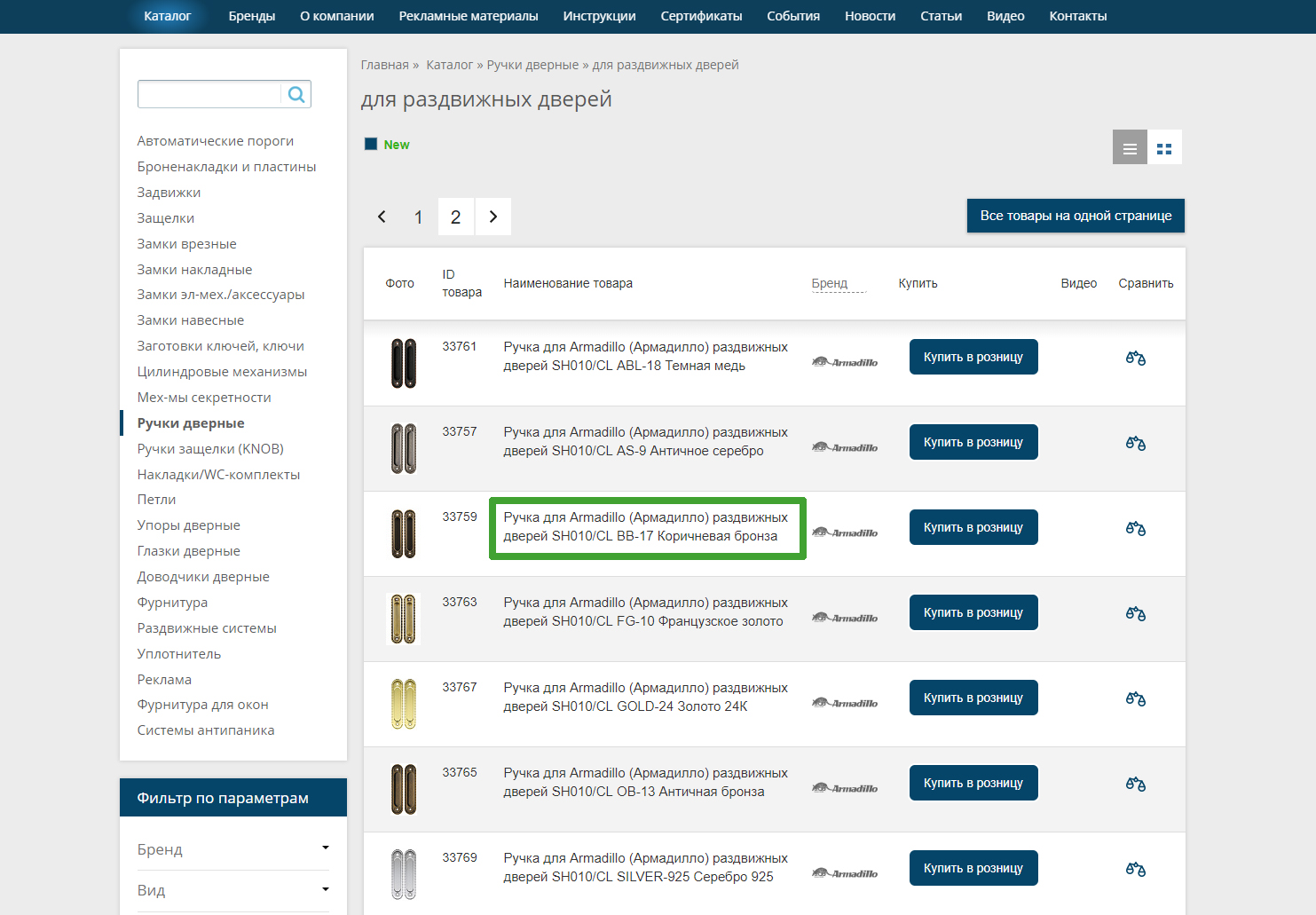
Task: Open Armadillo brand logo for item 33761
Action: [845, 362]
